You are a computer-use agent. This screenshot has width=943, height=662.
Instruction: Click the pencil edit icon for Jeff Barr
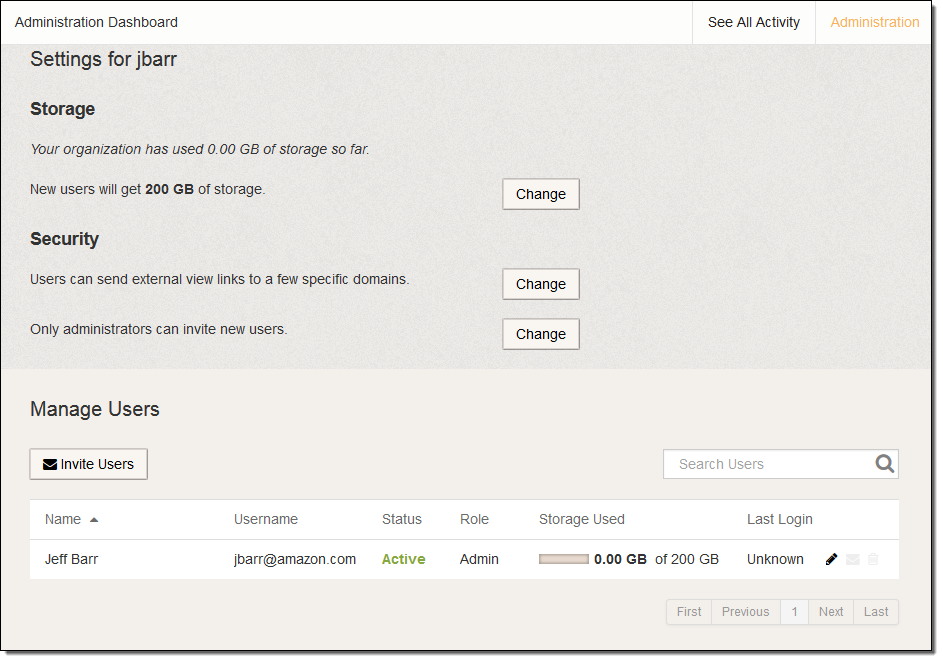click(x=831, y=560)
